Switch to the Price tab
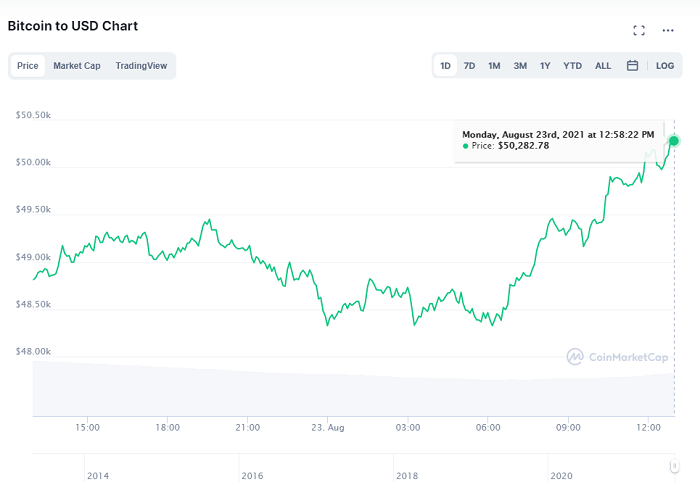This screenshot has width=700, height=490. coord(28,66)
